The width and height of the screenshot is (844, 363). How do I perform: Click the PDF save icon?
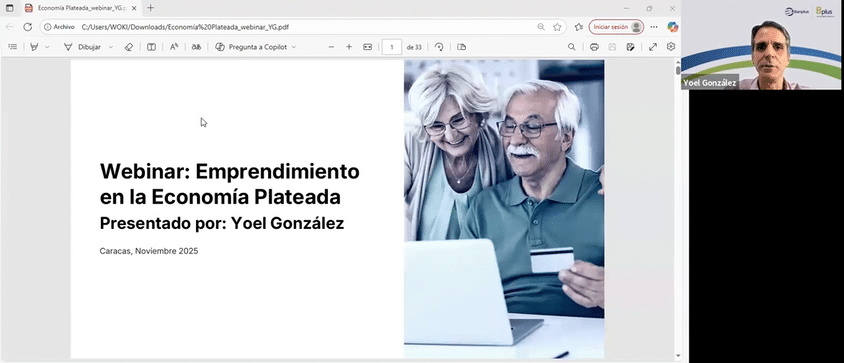(x=612, y=47)
